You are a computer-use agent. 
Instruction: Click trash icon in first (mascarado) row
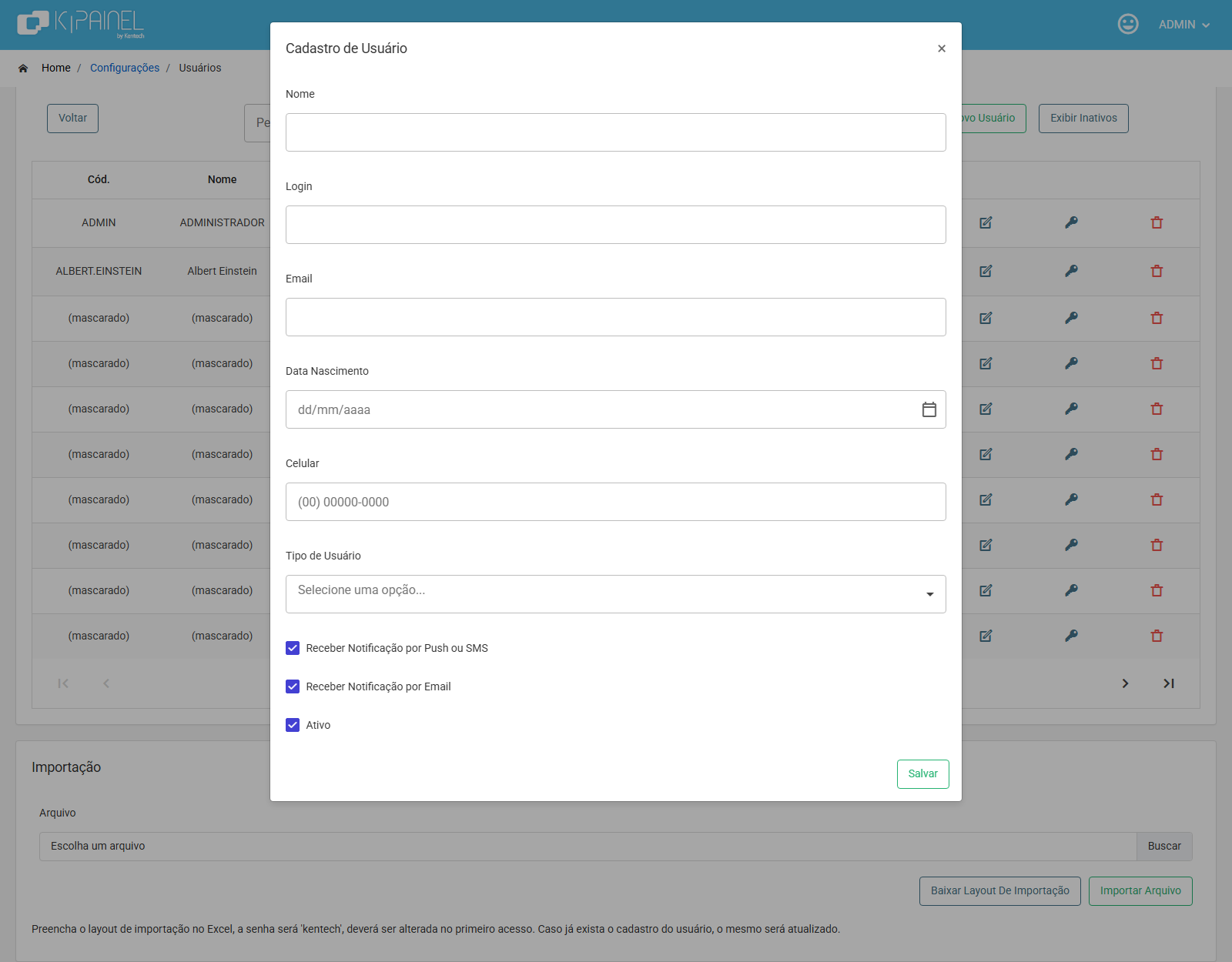pyautogui.click(x=1157, y=318)
